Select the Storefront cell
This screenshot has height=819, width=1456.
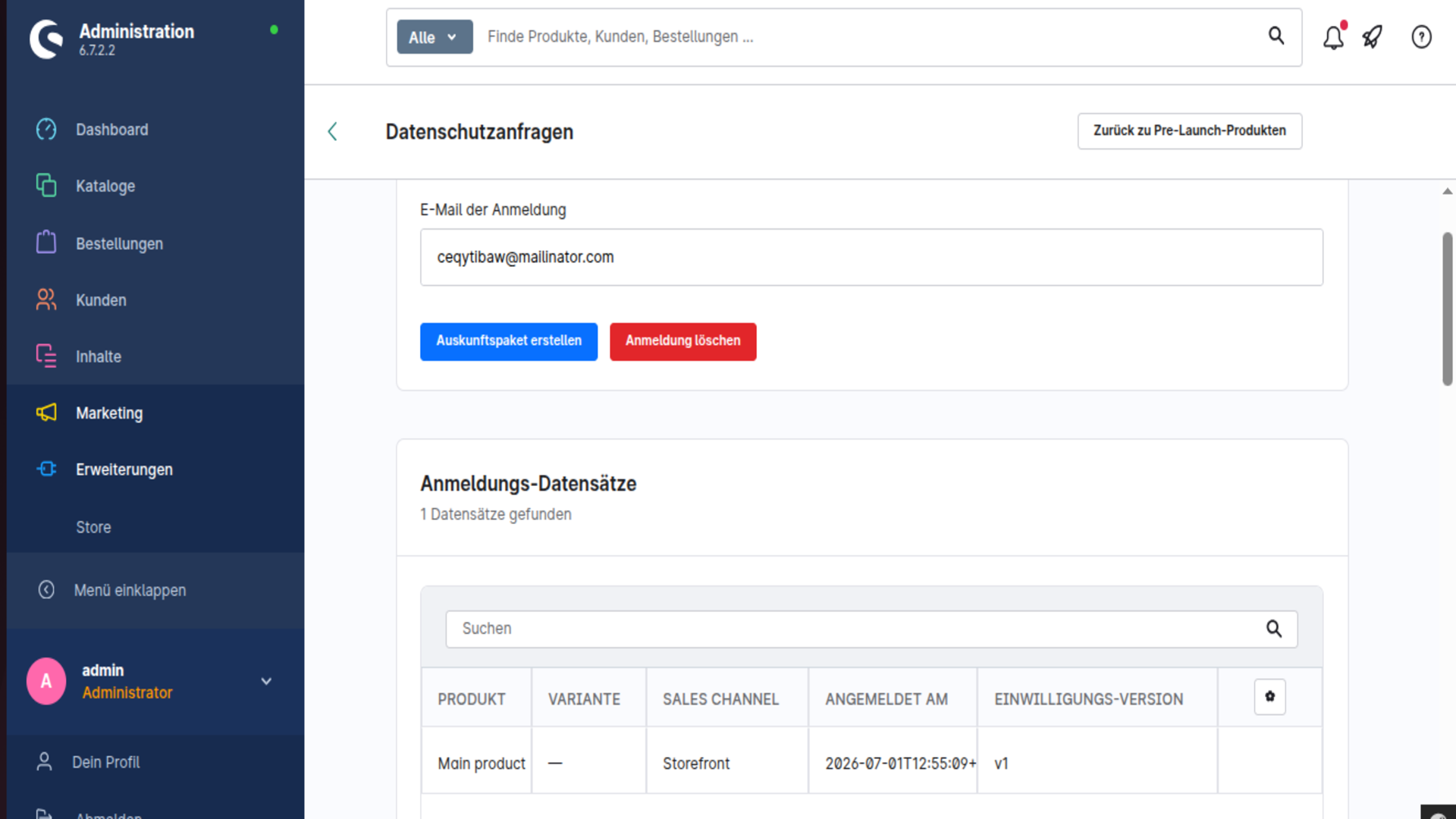pyautogui.click(x=727, y=761)
